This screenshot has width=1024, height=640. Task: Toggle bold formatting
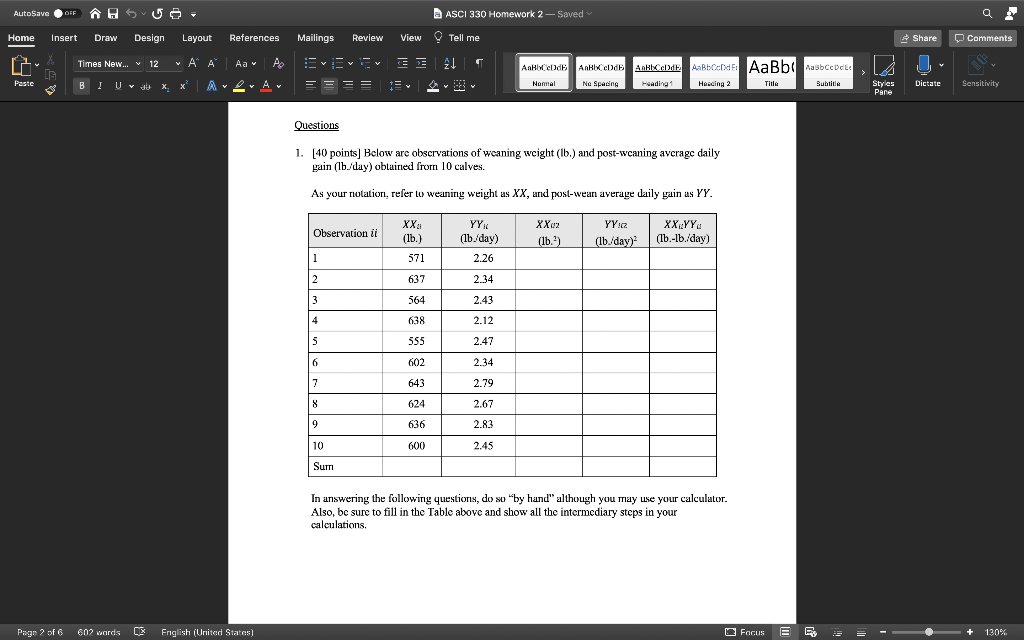pyautogui.click(x=82, y=86)
